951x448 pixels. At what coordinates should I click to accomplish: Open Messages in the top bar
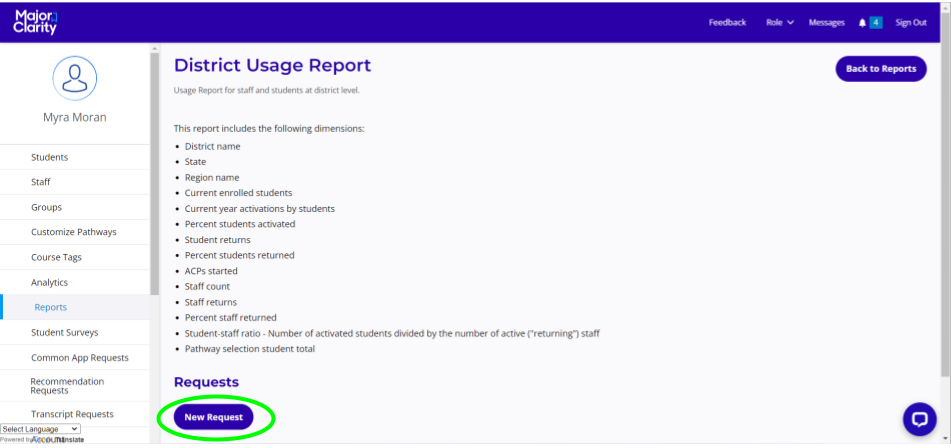click(x=826, y=23)
